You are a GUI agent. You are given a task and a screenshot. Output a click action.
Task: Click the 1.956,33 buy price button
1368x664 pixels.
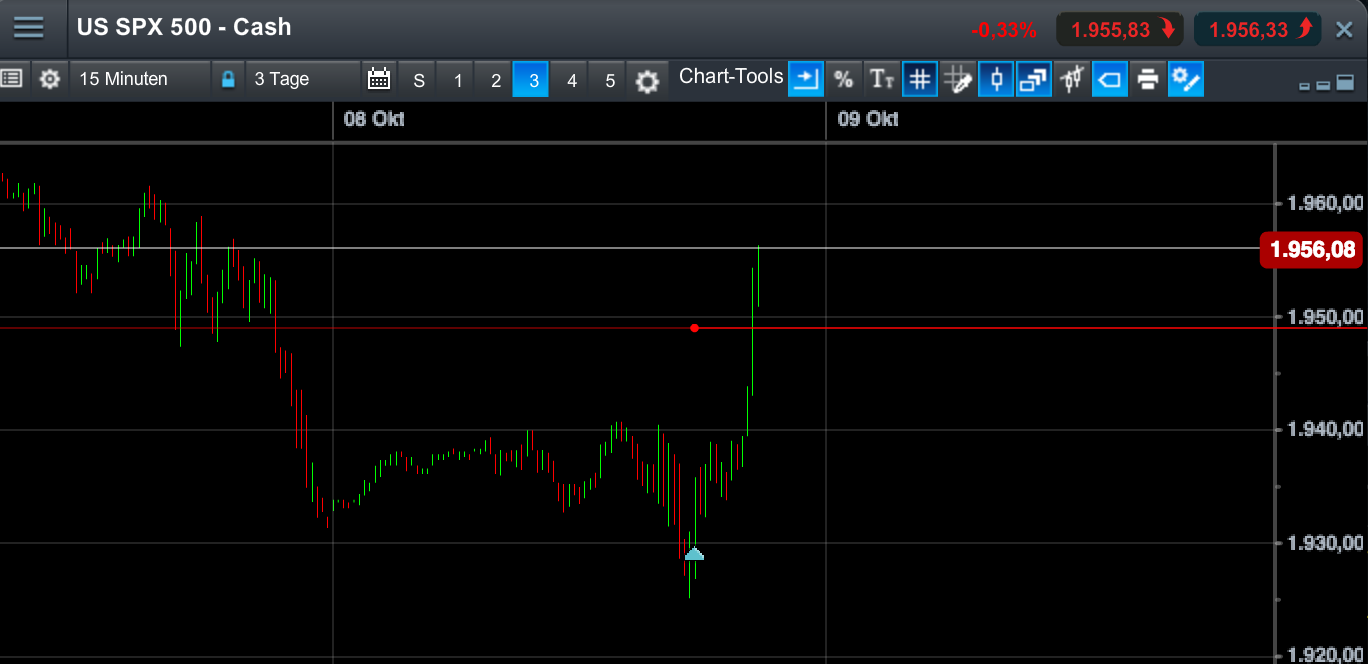click(x=1257, y=28)
